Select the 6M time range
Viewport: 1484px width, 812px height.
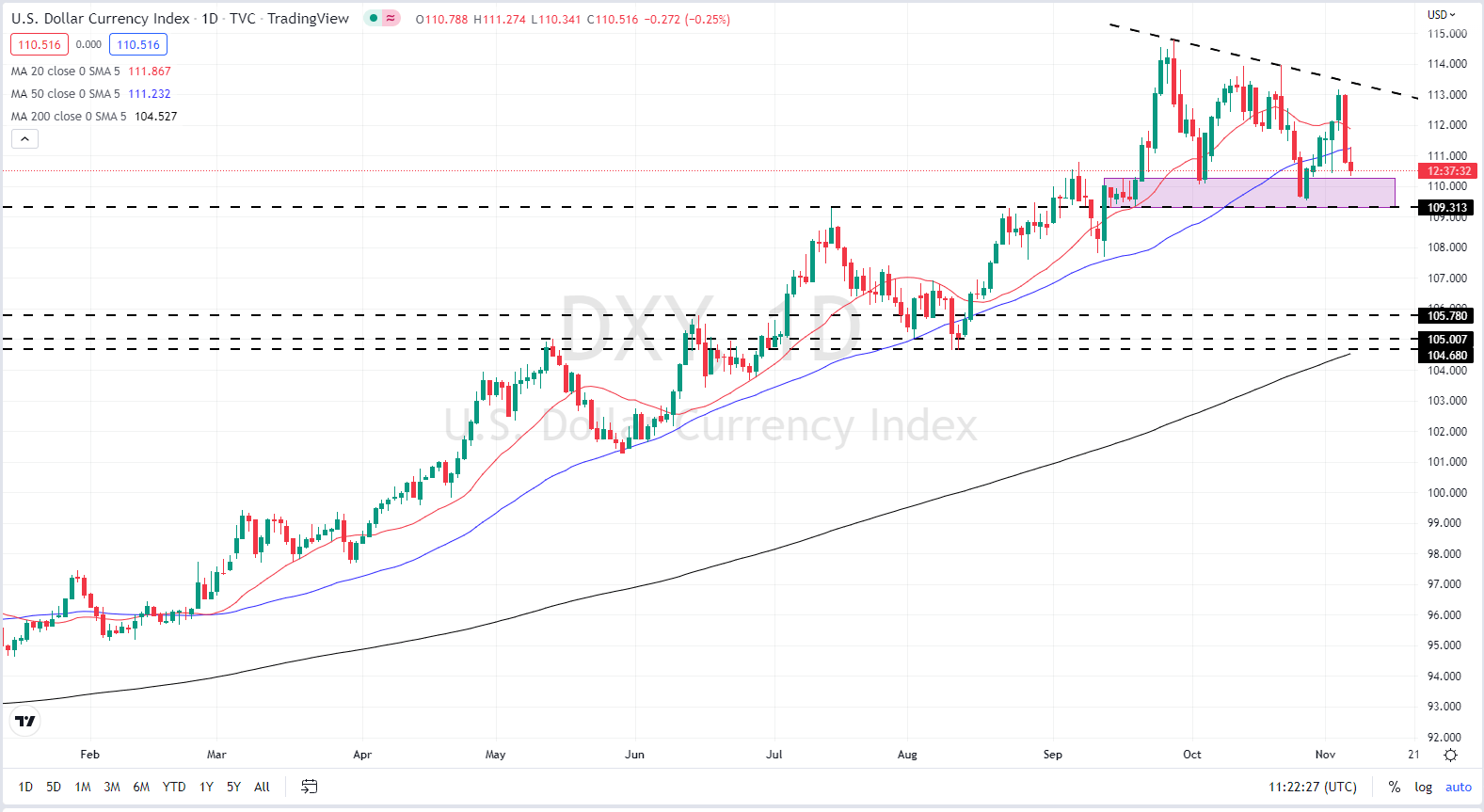tap(141, 787)
